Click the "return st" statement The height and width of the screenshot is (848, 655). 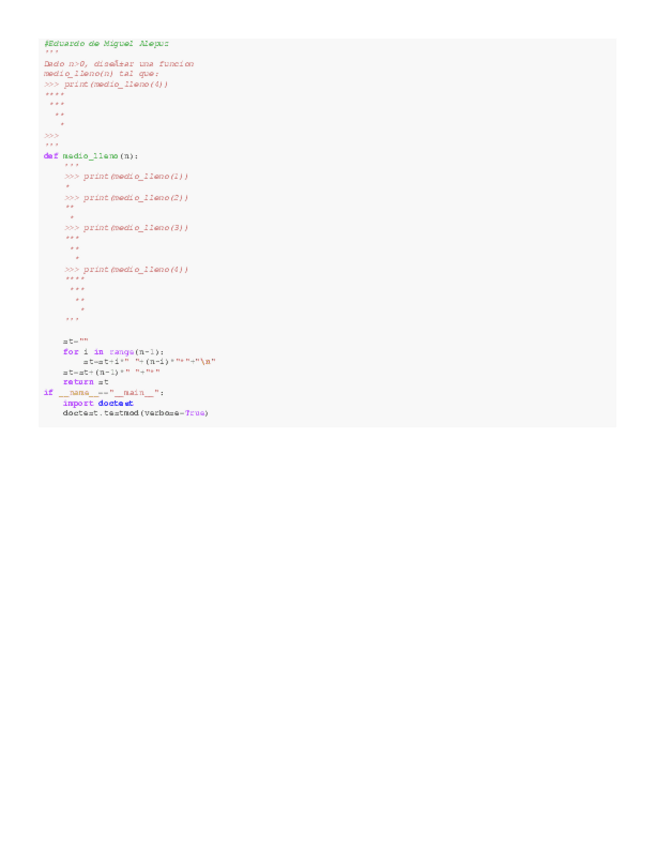[x=85, y=382]
